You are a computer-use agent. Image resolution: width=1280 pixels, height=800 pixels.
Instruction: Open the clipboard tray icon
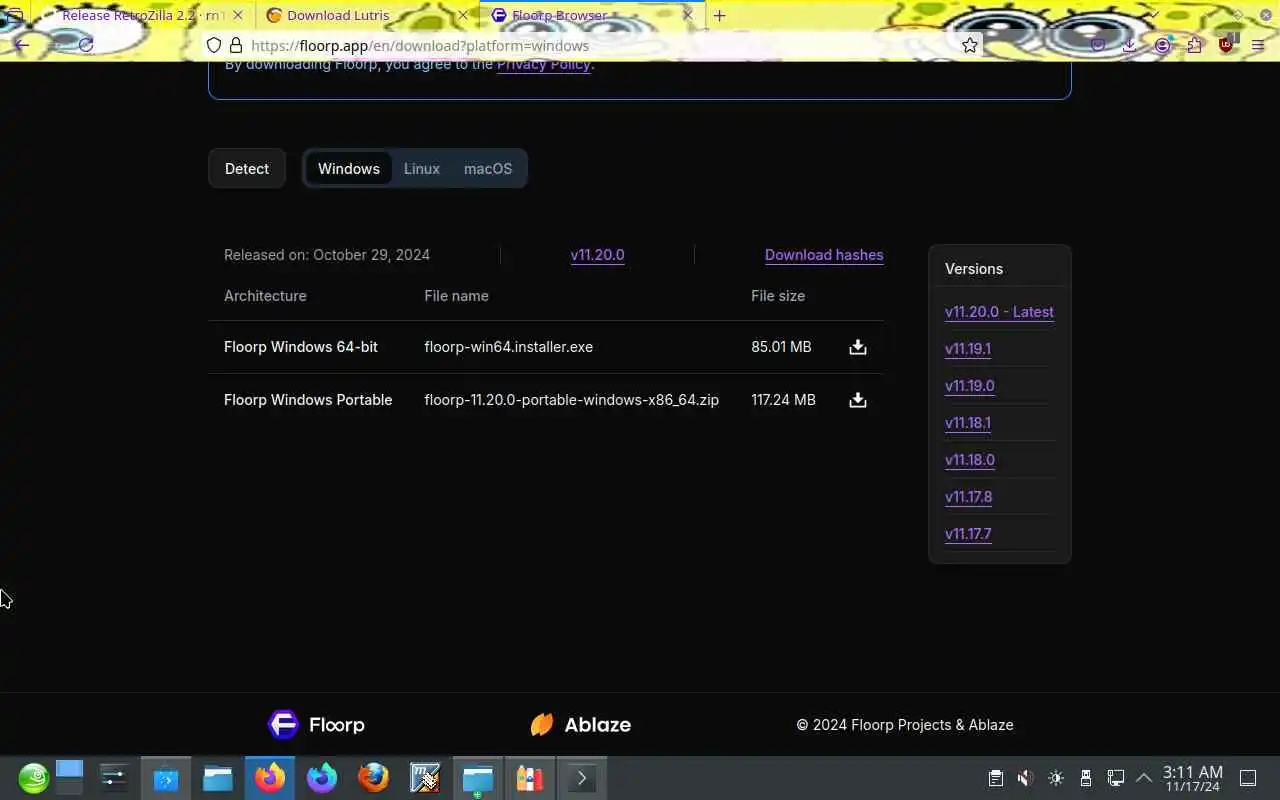(995, 778)
